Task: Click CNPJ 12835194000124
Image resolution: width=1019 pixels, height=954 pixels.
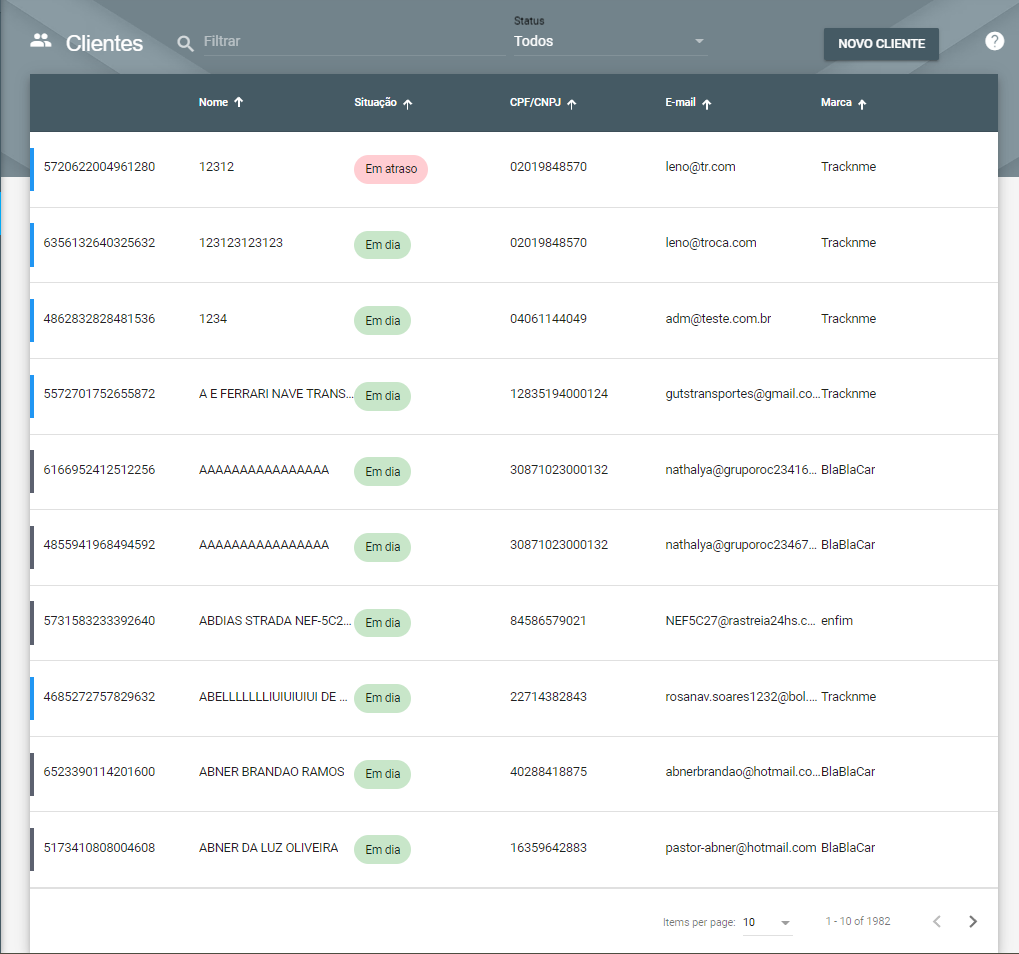Action: 559,394
